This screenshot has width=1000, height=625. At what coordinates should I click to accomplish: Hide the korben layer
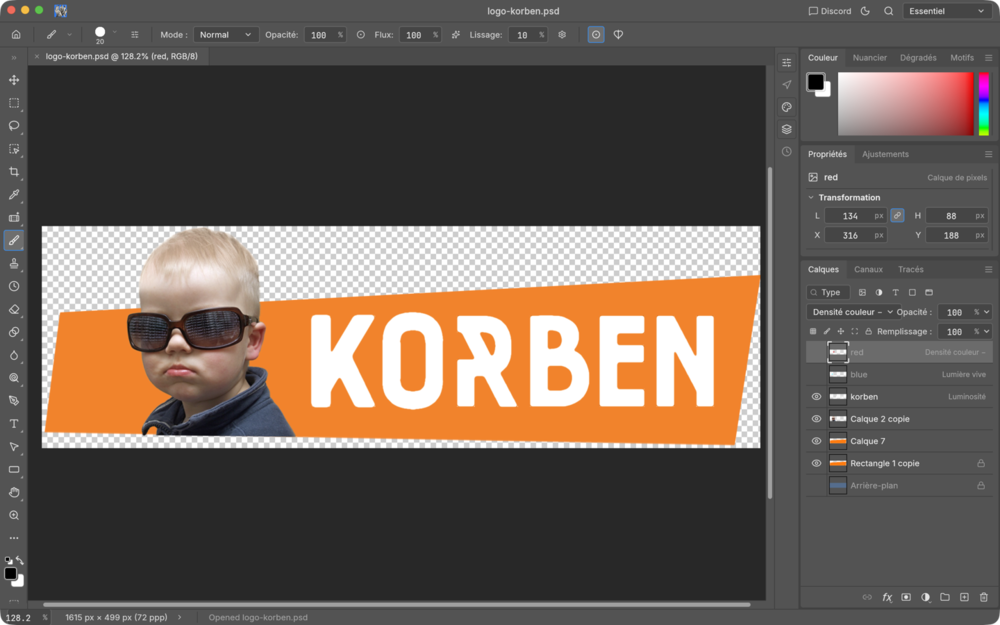click(816, 397)
